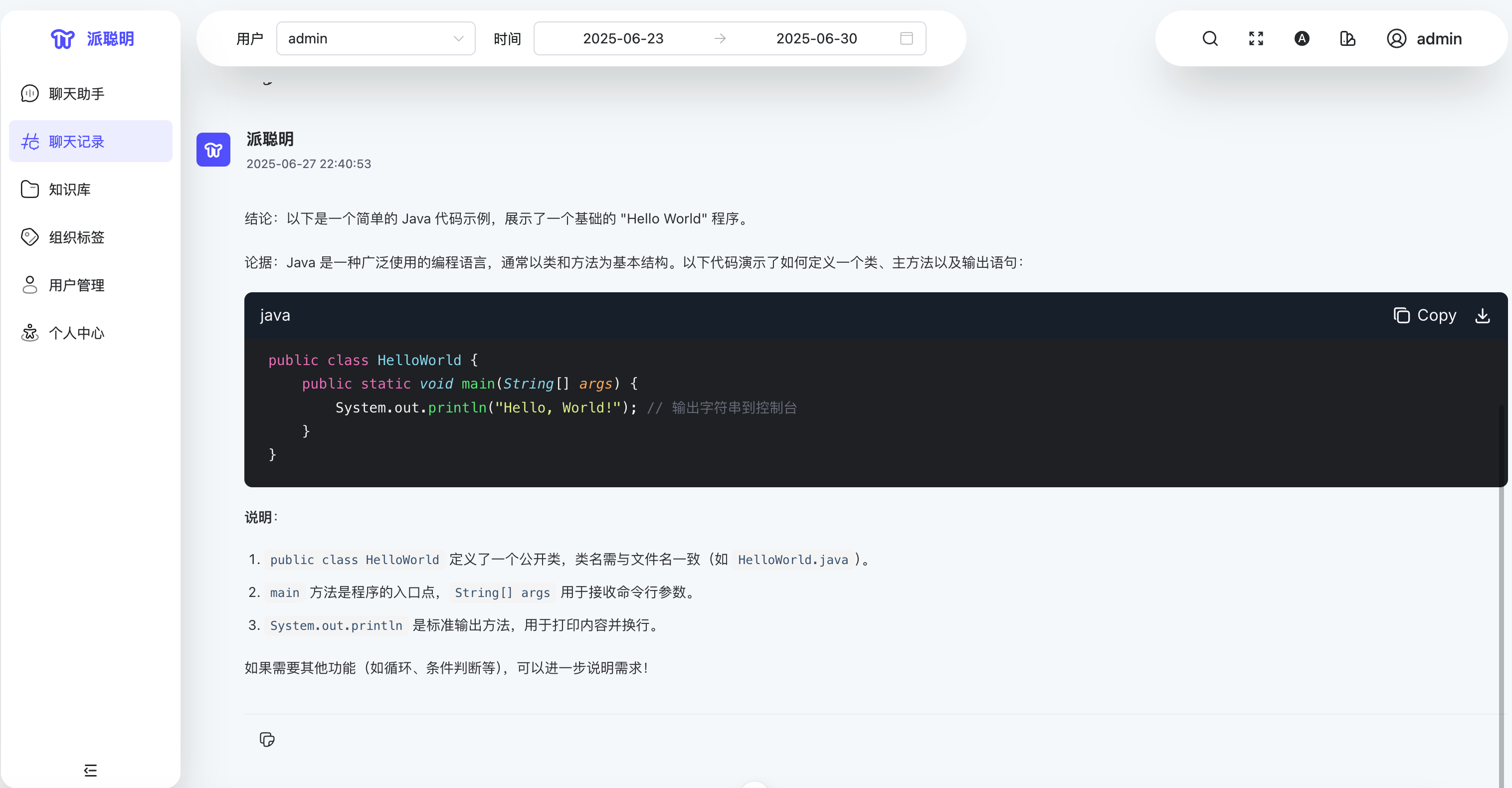Click the 派聪明 logo icon
The image size is (1512, 788).
click(x=63, y=39)
